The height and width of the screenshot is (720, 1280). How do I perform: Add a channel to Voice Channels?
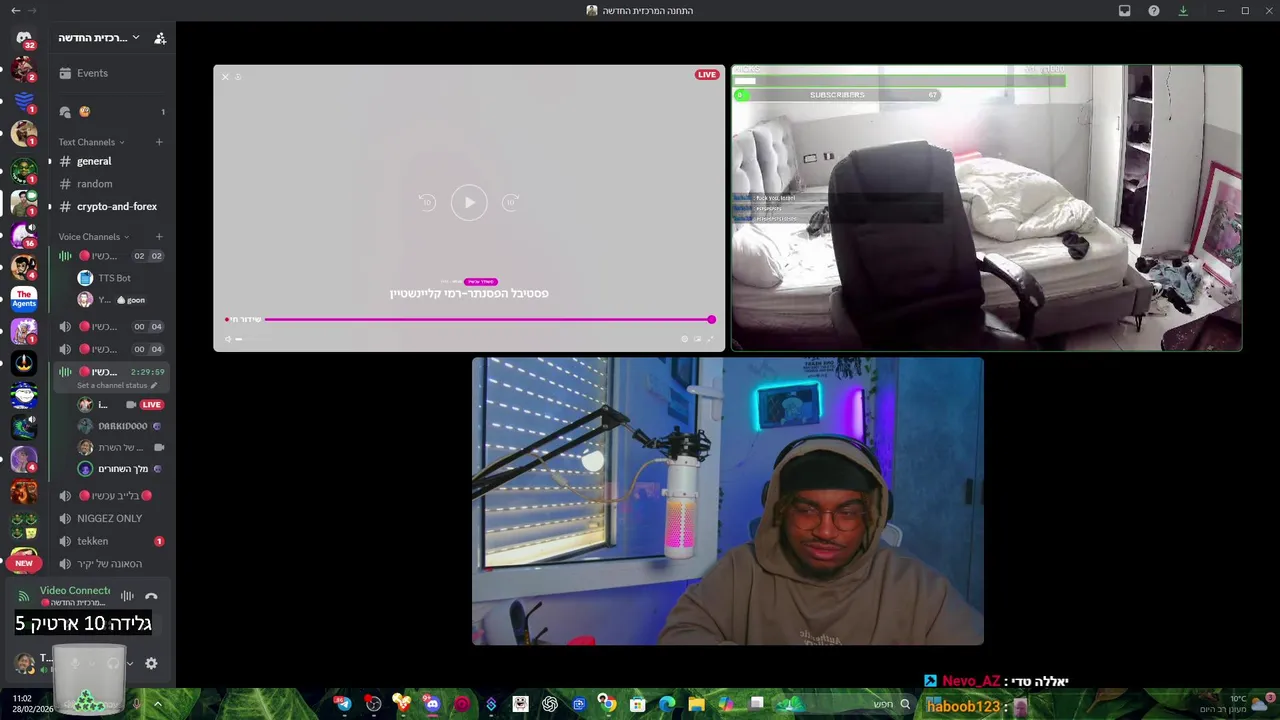pos(159,237)
